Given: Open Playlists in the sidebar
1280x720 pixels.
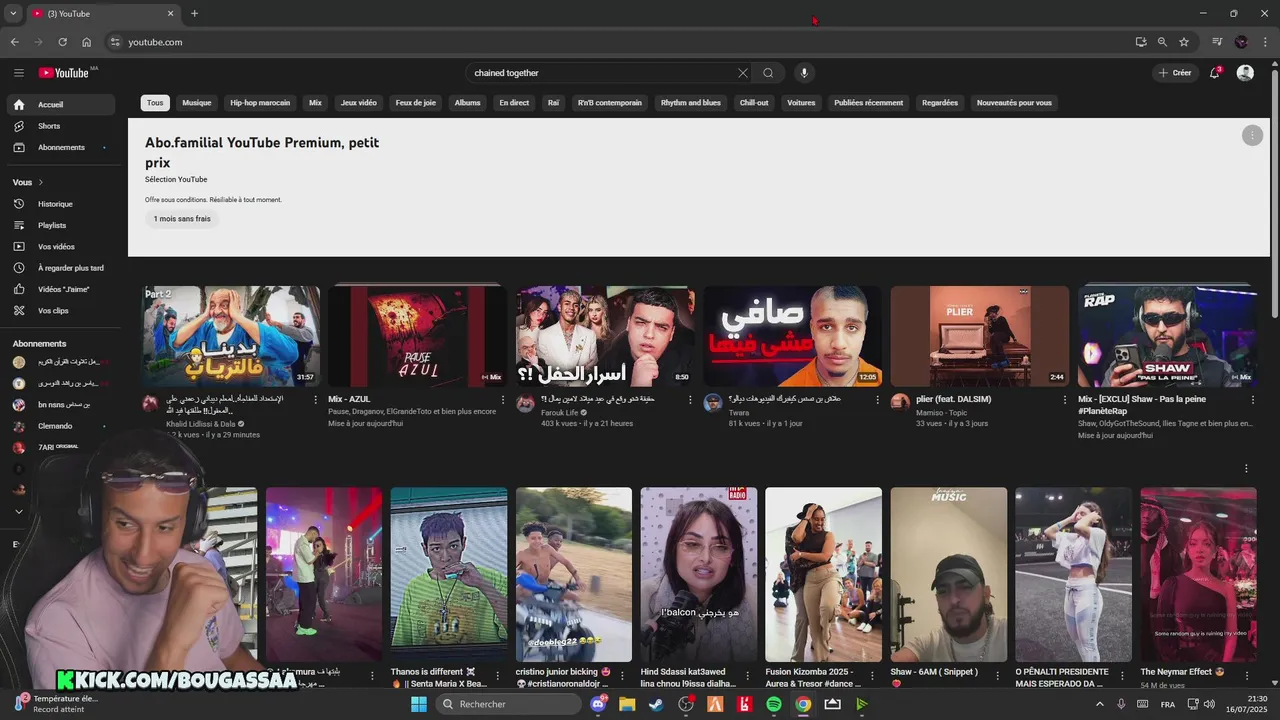Looking at the screenshot, I should 61,225.
